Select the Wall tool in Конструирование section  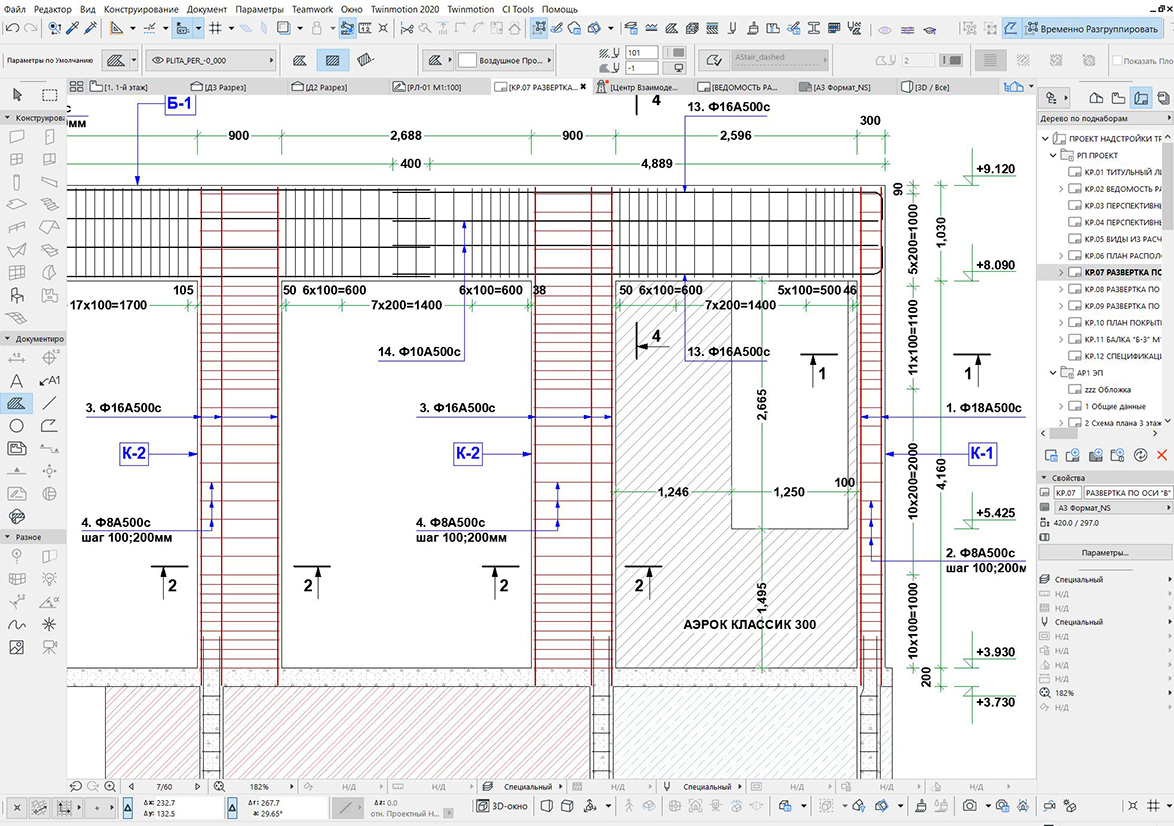coord(16,137)
